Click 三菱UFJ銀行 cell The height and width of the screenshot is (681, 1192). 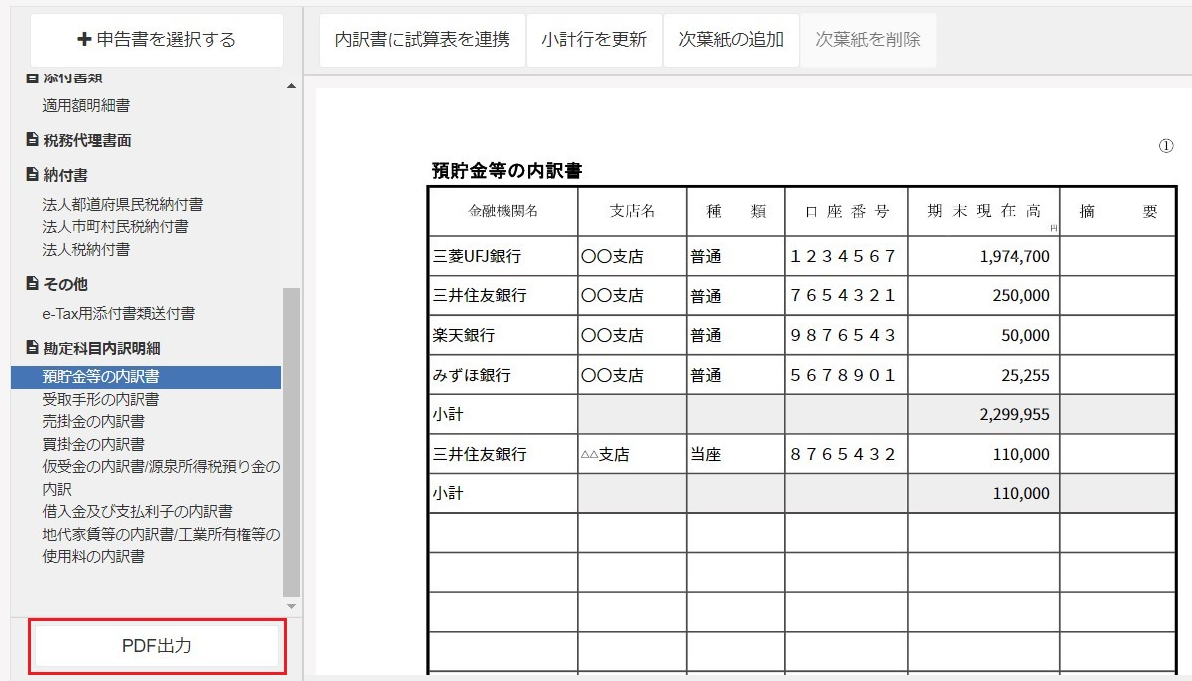pyautogui.click(x=503, y=256)
